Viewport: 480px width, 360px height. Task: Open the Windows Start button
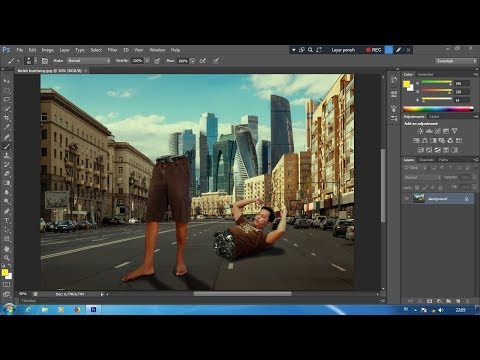point(9,310)
